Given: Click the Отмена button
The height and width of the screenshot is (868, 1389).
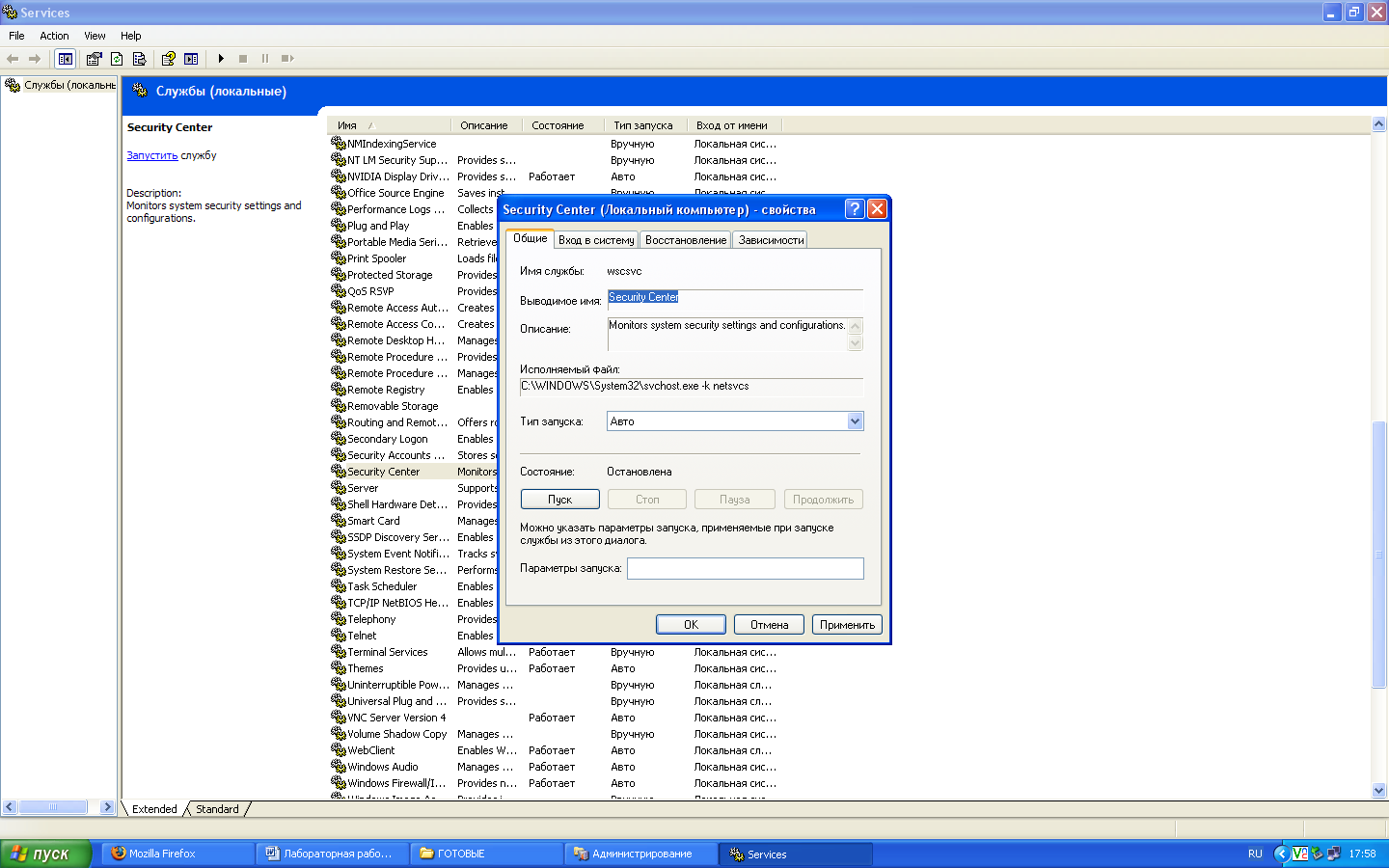Looking at the screenshot, I should (769, 625).
